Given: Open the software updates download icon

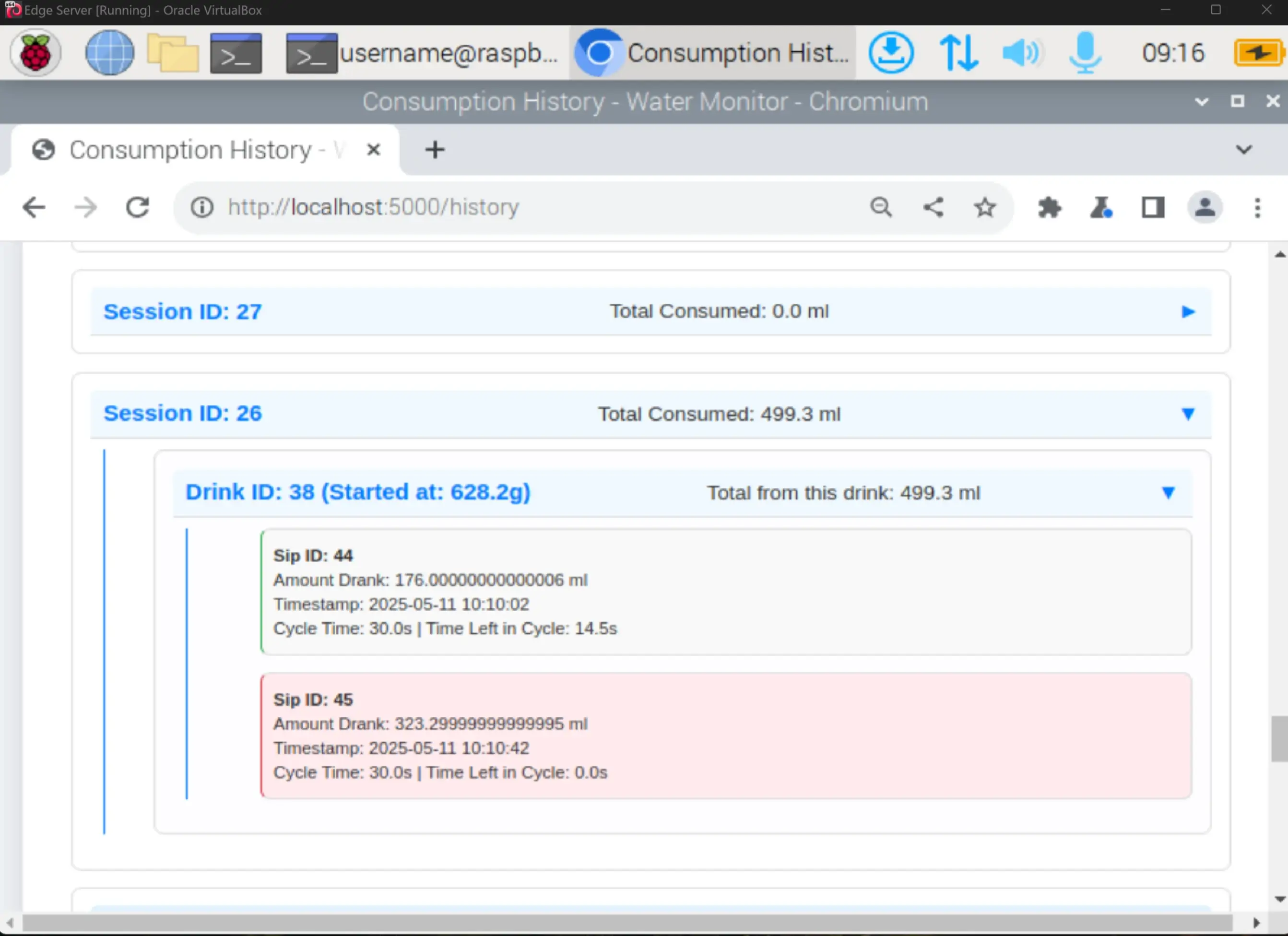Looking at the screenshot, I should [x=891, y=53].
